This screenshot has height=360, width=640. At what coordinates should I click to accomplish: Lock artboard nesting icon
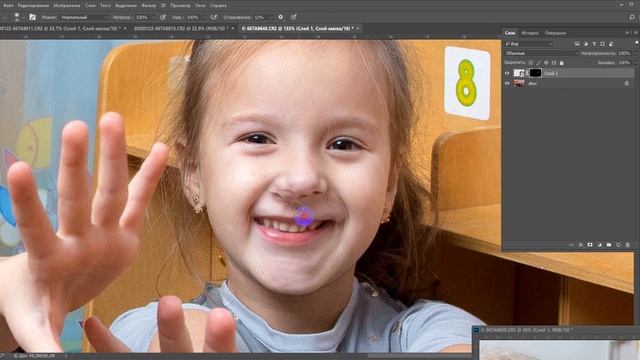tap(554, 63)
